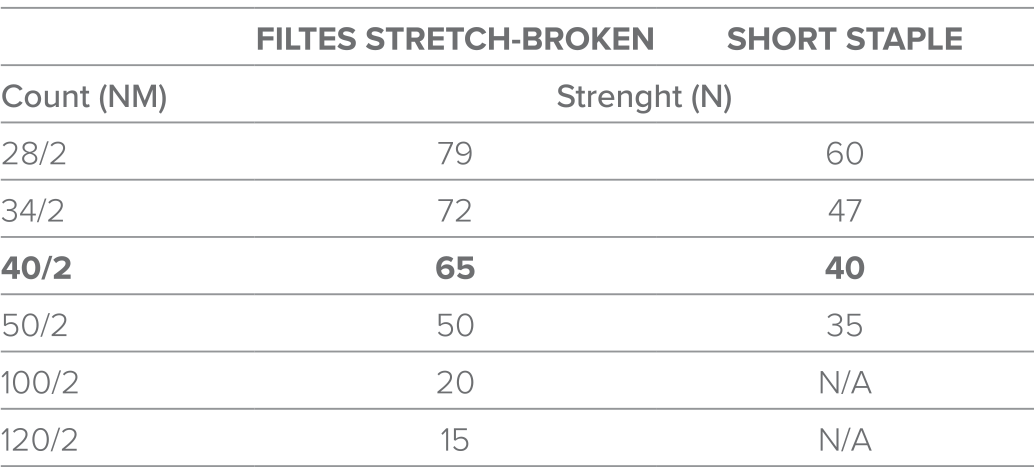
Task: Select the 28/2 count row label
Action: pyautogui.click(x=34, y=154)
